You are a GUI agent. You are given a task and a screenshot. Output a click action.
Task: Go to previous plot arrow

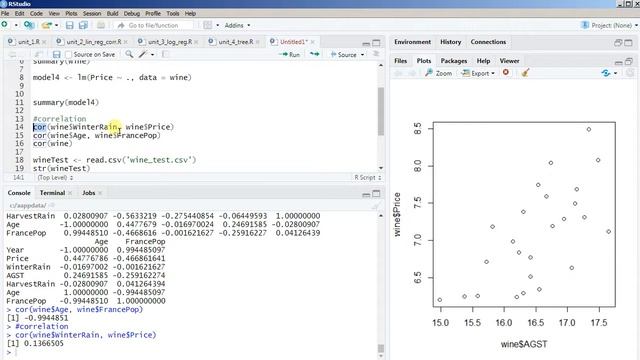tap(398, 73)
